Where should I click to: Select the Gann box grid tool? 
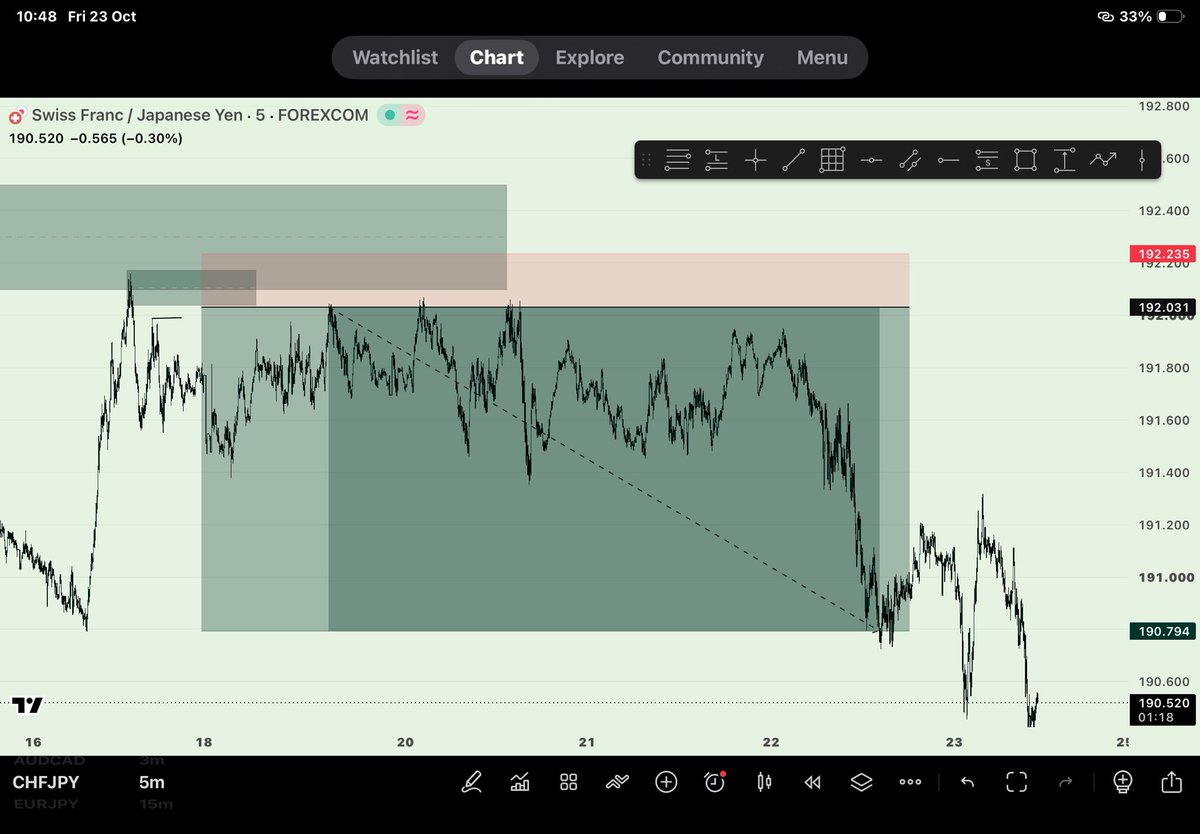pos(832,160)
